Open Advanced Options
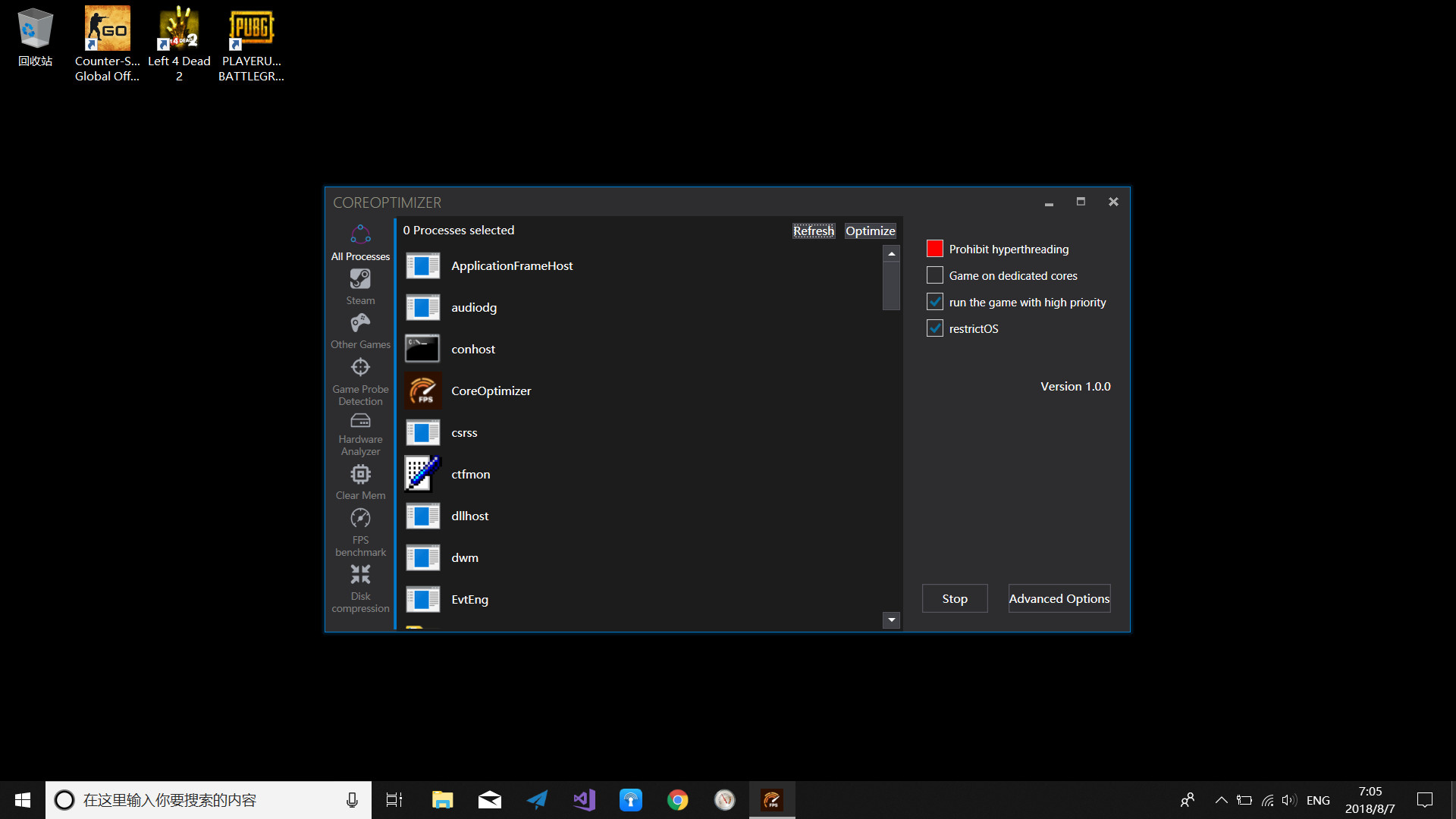1456x819 pixels. (x=1059, y=598)
